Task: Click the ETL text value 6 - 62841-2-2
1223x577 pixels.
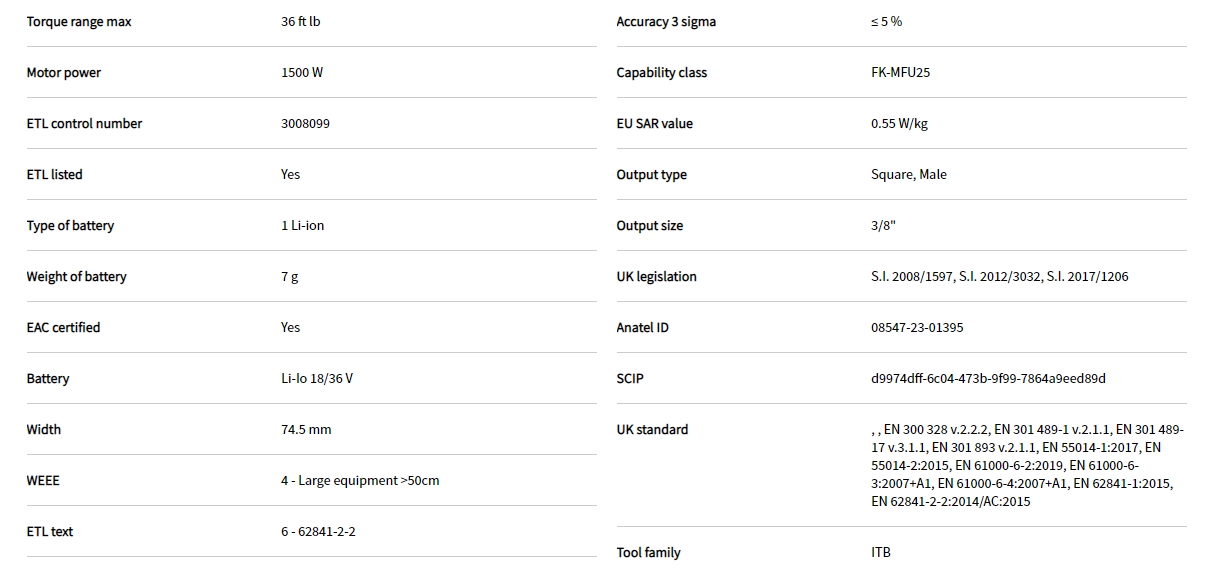Action: [318, 532]
